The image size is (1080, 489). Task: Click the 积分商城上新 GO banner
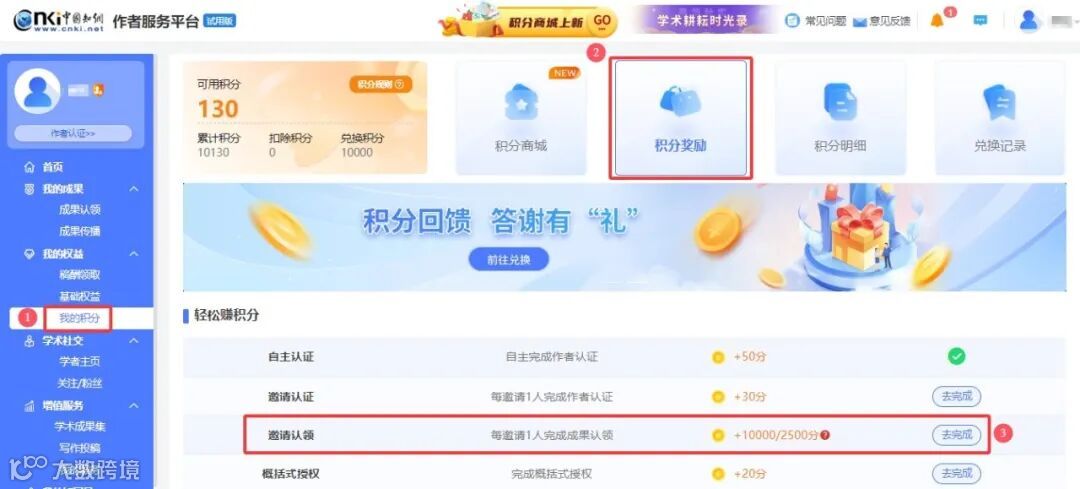(x=528, y=21)
